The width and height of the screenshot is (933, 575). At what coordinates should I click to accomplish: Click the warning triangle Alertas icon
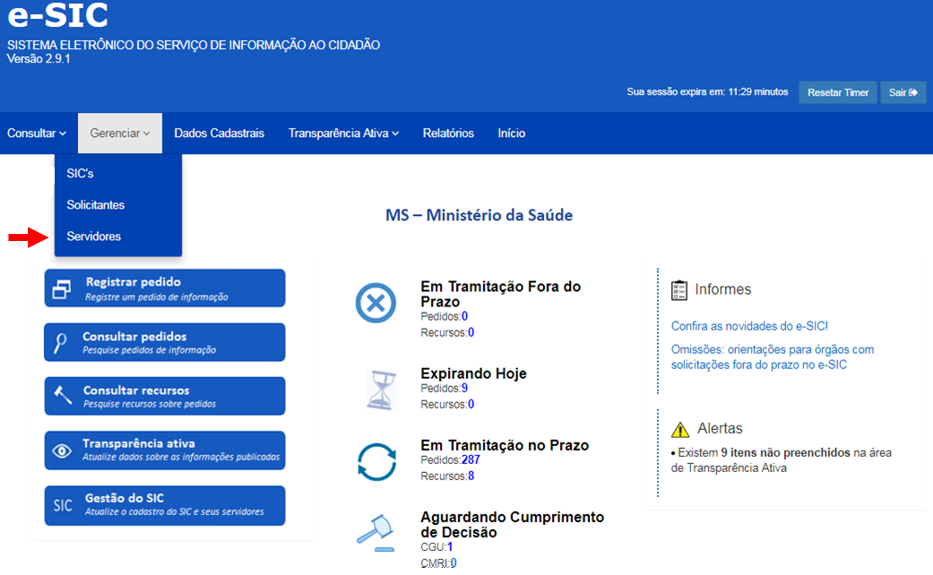(x=680, y=429)
